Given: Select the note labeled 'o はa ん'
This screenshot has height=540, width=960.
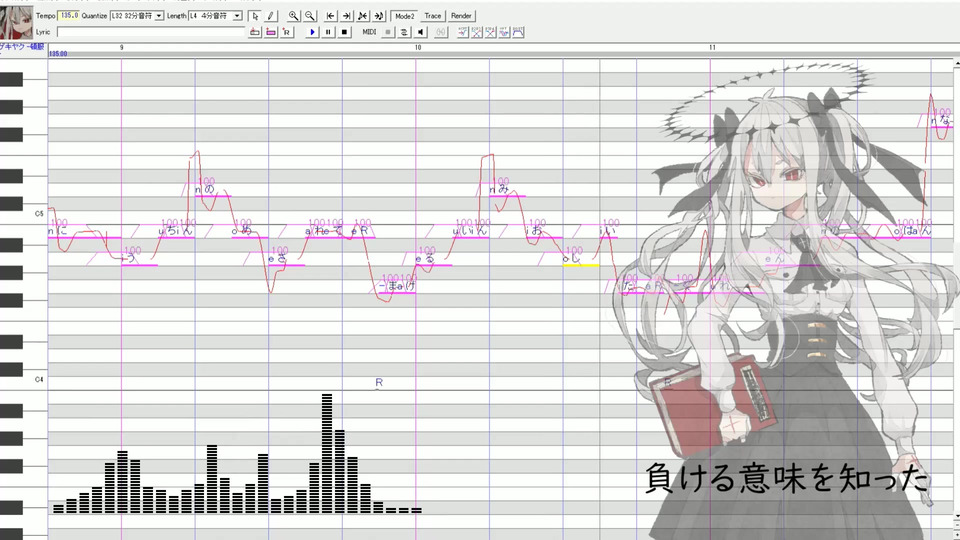Looking at the screenshot, I should (912, 232).
